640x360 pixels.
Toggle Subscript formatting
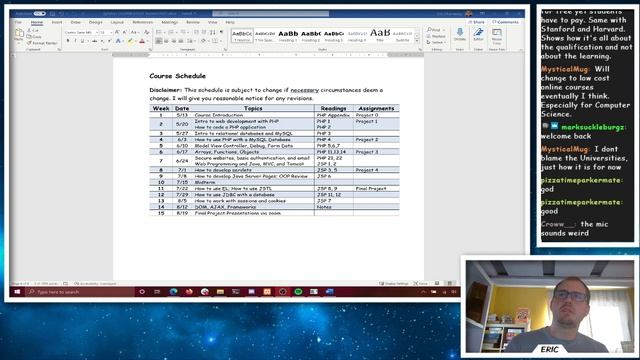[x=102, y=41]
